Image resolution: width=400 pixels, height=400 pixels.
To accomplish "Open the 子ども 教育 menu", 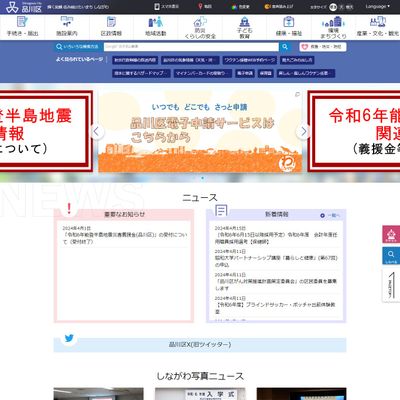I will click(244, 27).
